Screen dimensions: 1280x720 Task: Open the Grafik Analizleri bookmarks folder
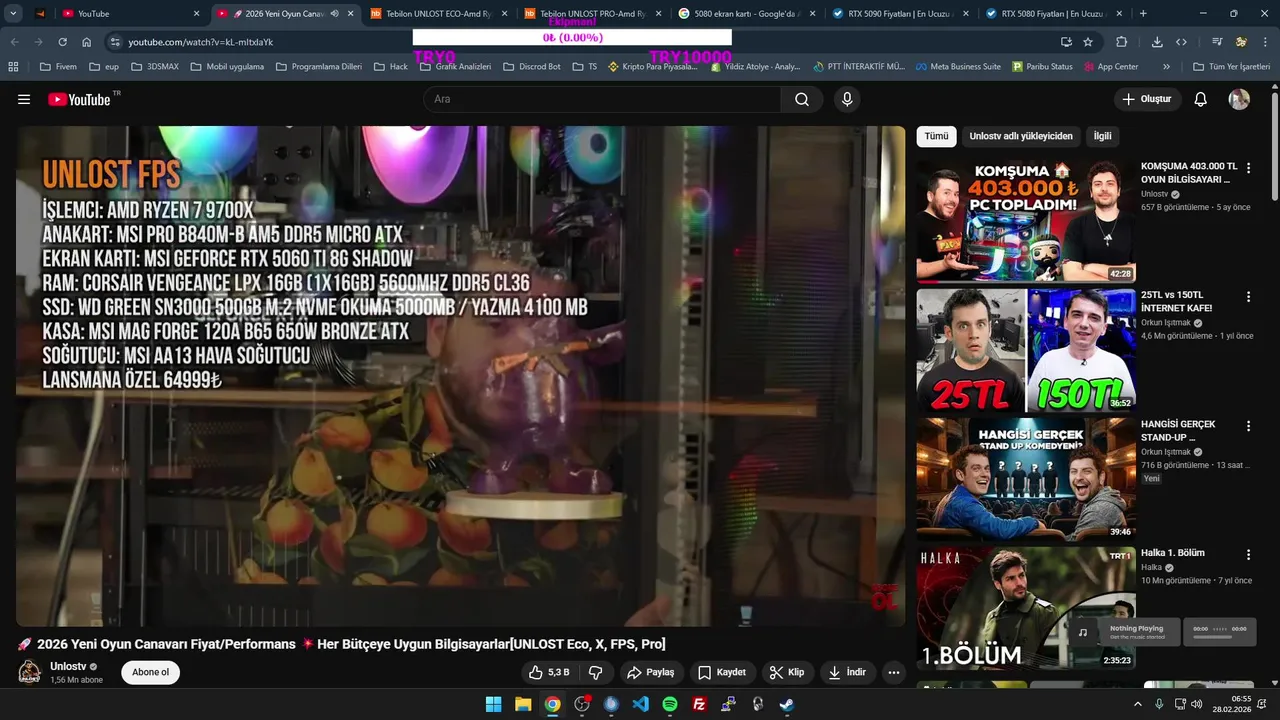[x=455, y=66]
